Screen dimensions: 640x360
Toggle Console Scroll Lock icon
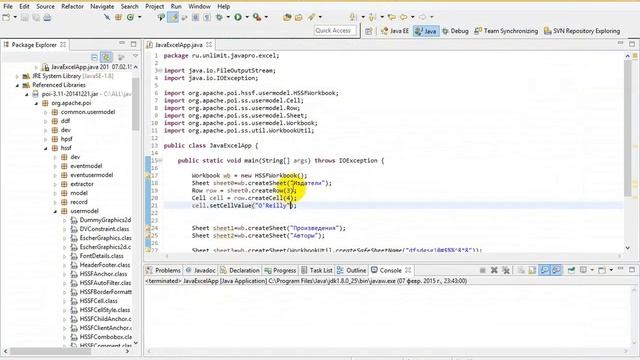(532, 270)
